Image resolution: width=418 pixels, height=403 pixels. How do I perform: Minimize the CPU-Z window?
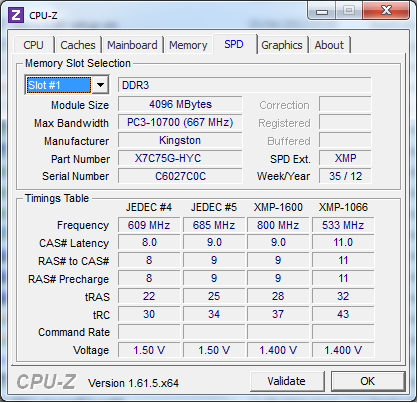click(321, 11)
